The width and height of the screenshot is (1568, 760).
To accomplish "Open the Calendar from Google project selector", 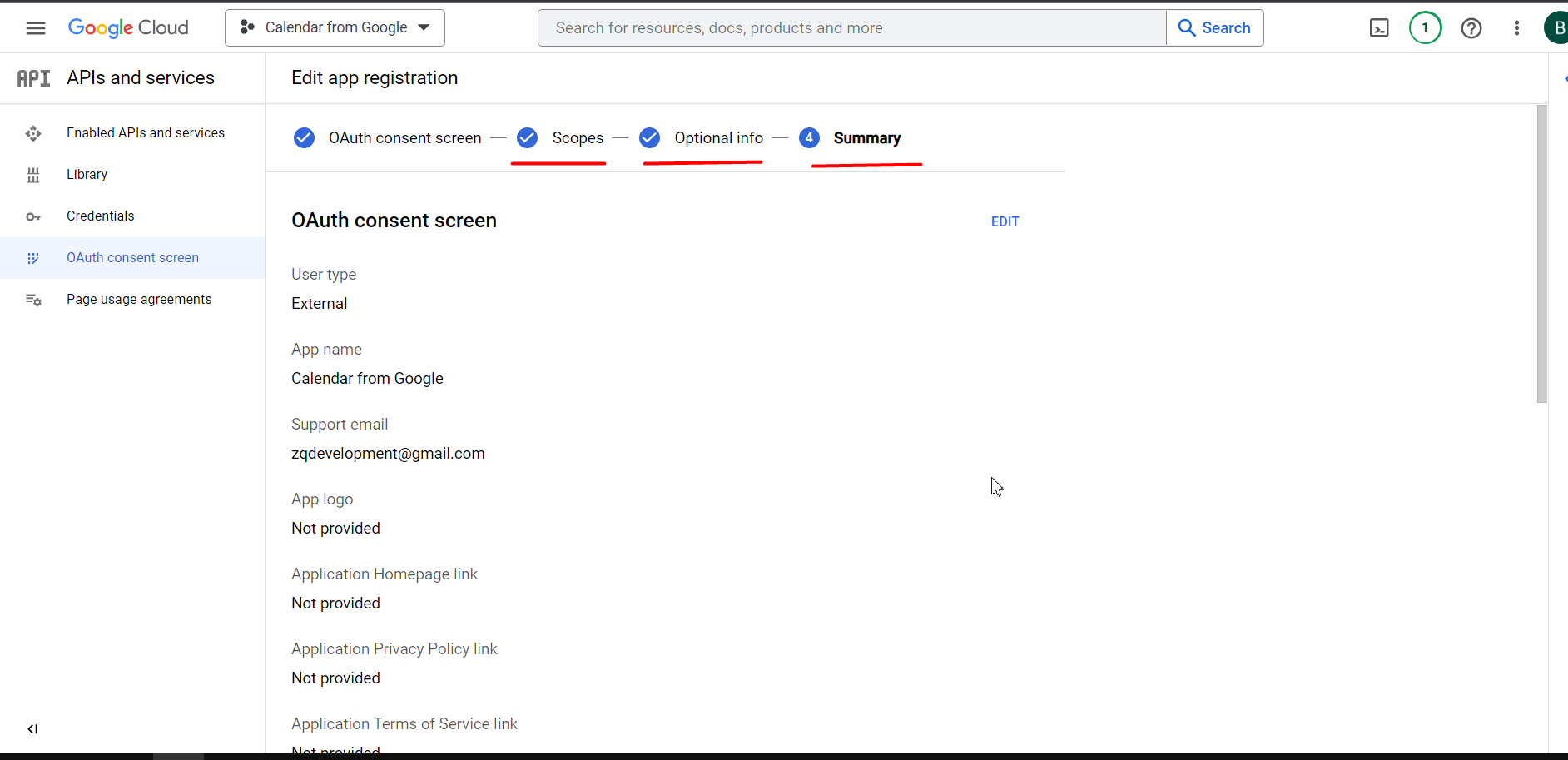I will [x=335, y=28].
